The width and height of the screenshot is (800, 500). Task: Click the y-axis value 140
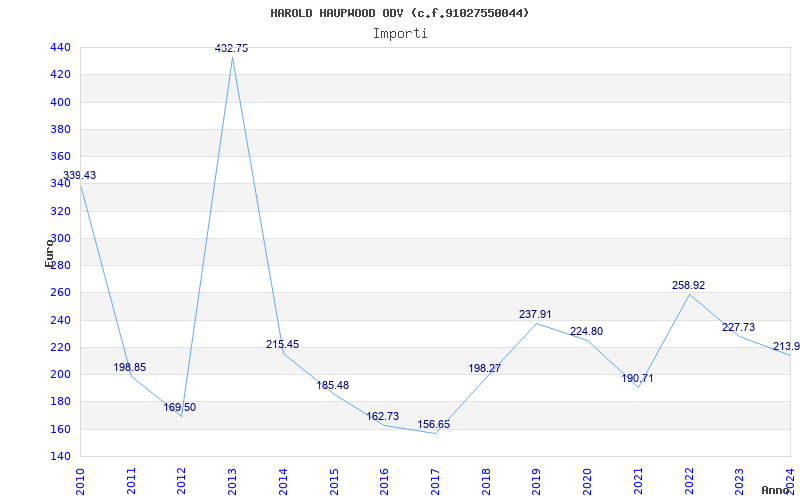60,456
